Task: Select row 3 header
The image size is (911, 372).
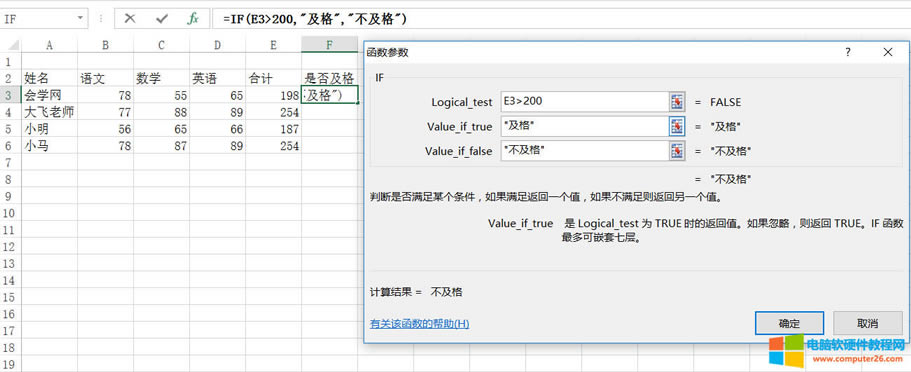Action: pyautogui.click(x=10, y=95)
